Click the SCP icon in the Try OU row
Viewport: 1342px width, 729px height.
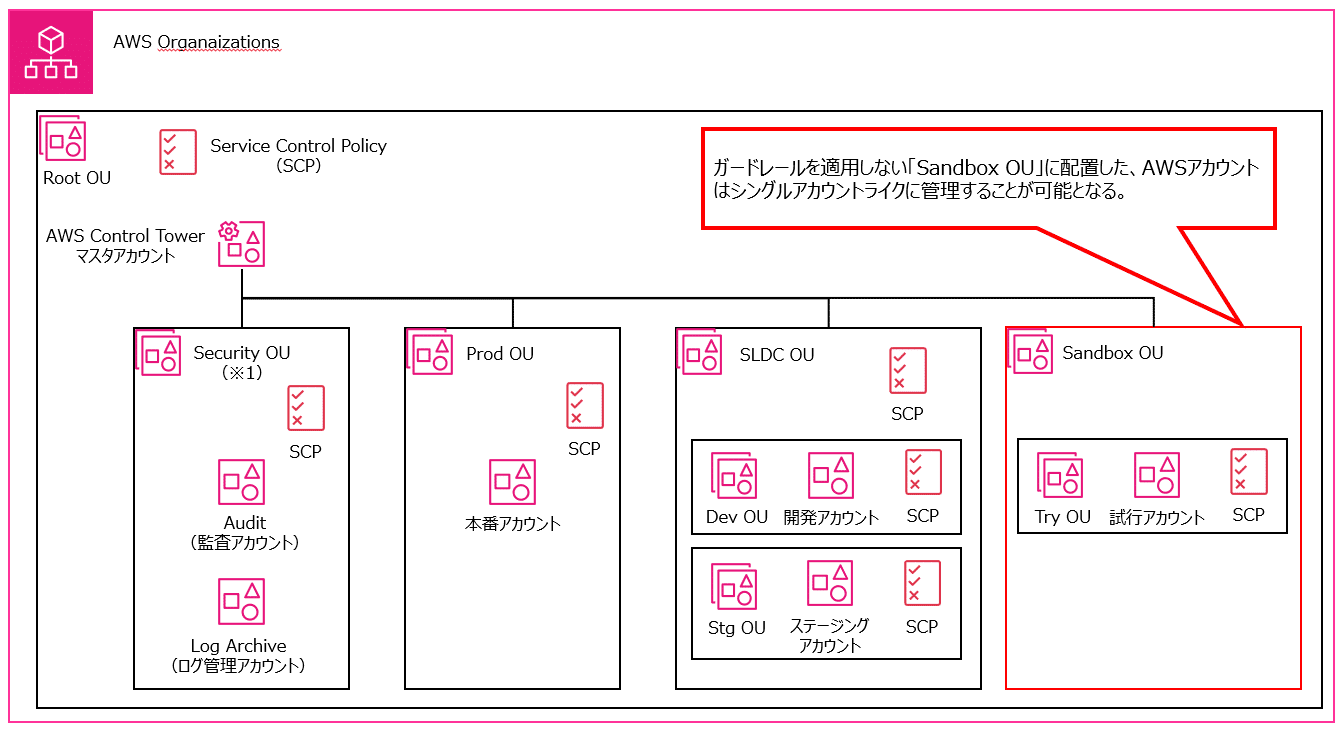(x=1250, y=472)
